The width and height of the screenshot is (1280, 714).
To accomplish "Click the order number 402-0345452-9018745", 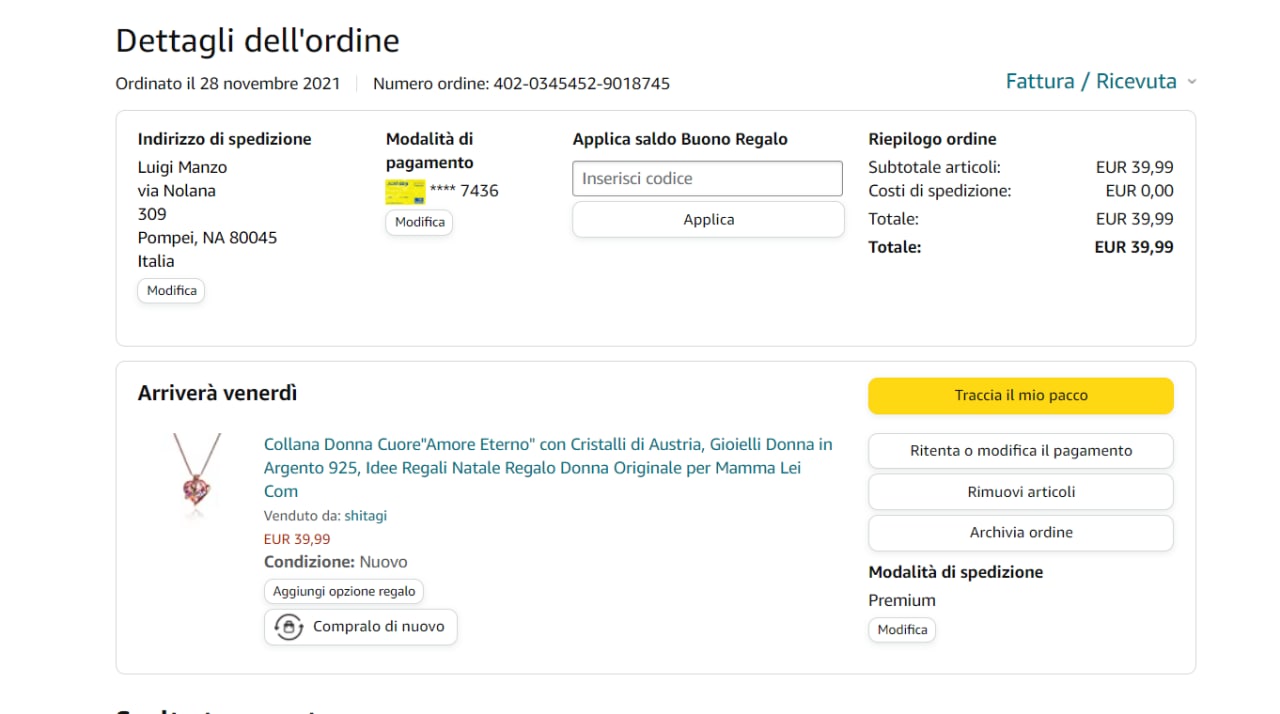I will click(581, 84).
